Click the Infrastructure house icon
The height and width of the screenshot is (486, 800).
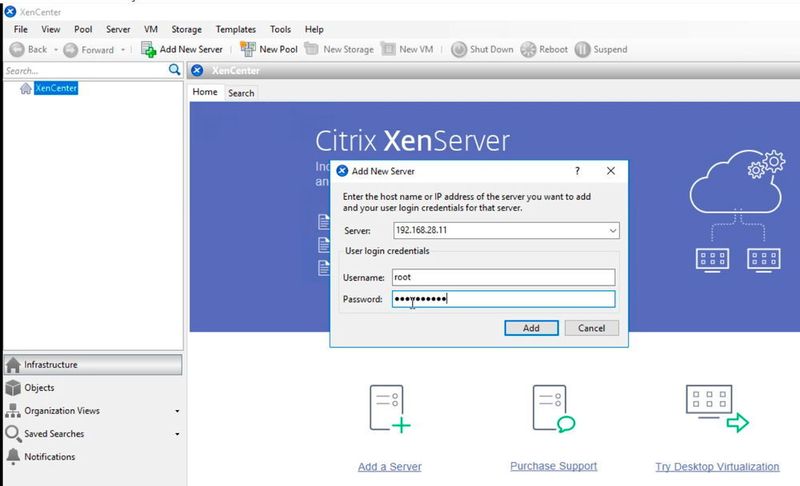point(13,365)
